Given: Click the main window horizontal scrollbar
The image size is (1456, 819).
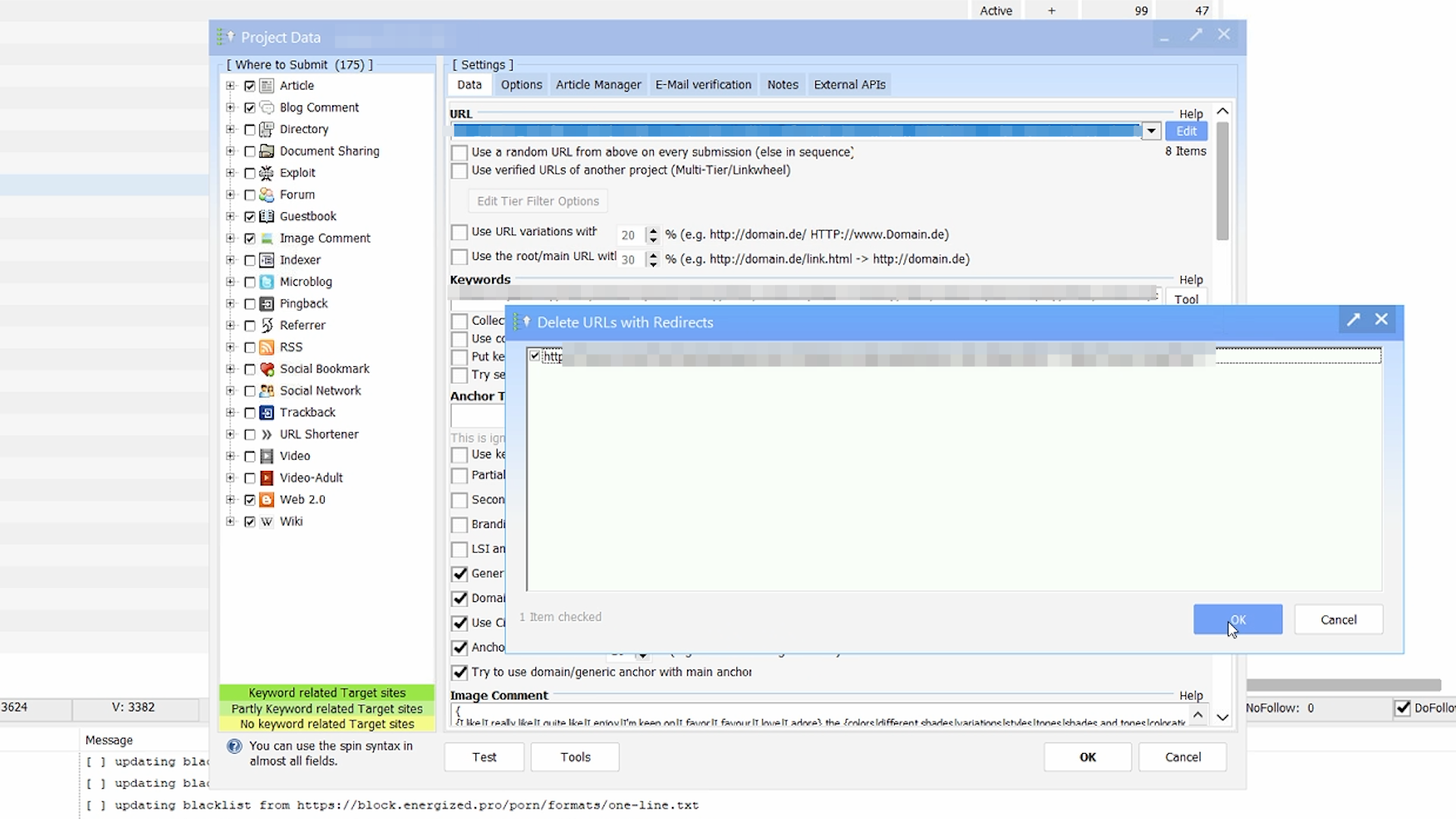Looking at the screenshot, I should (1343, 685).
